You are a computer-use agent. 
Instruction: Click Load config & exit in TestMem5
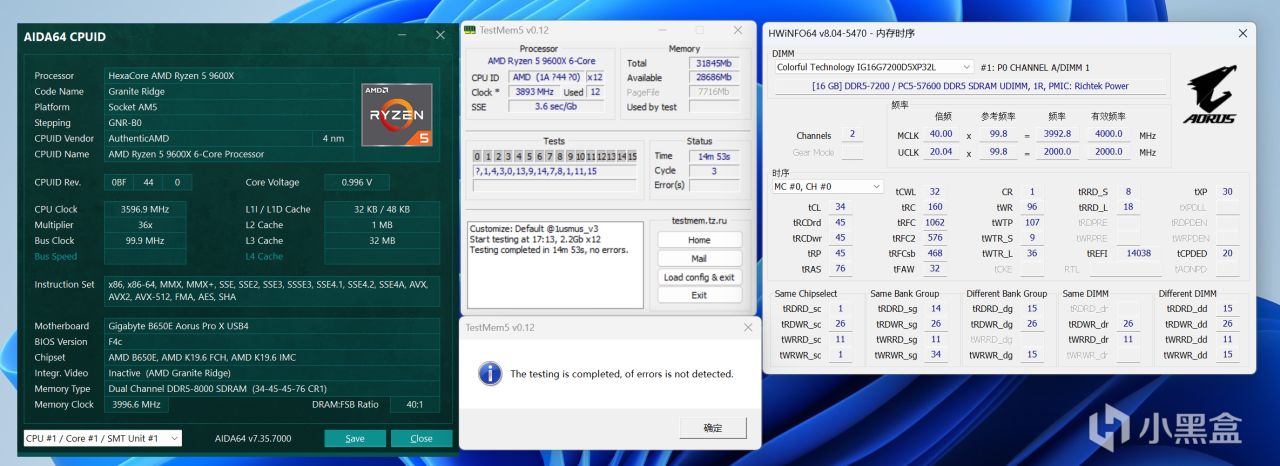point(699,277)
